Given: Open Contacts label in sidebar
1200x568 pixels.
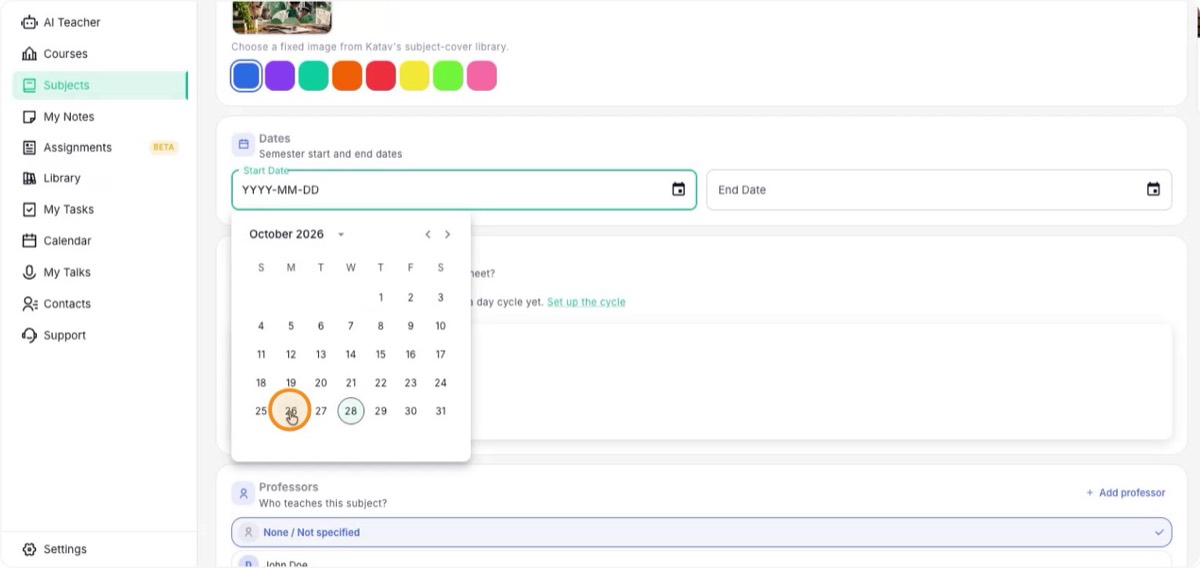Looking at the screenshot, I should 67,304.
